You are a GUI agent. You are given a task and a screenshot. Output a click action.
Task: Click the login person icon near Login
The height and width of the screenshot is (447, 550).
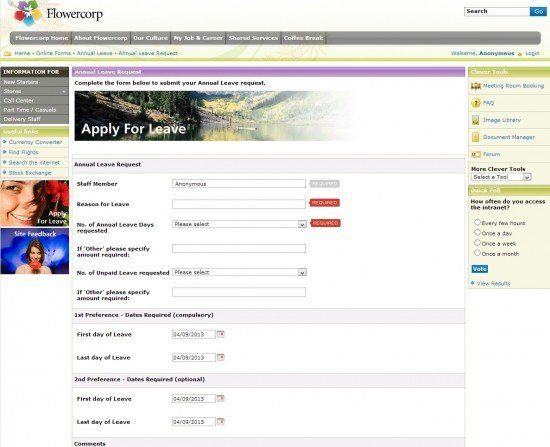[x=520, y=54]
